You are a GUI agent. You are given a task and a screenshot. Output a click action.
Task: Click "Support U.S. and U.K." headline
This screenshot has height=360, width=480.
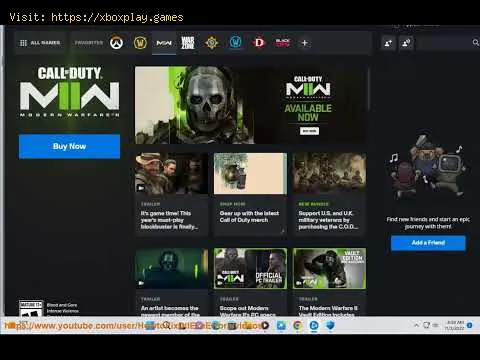(328, 220)
